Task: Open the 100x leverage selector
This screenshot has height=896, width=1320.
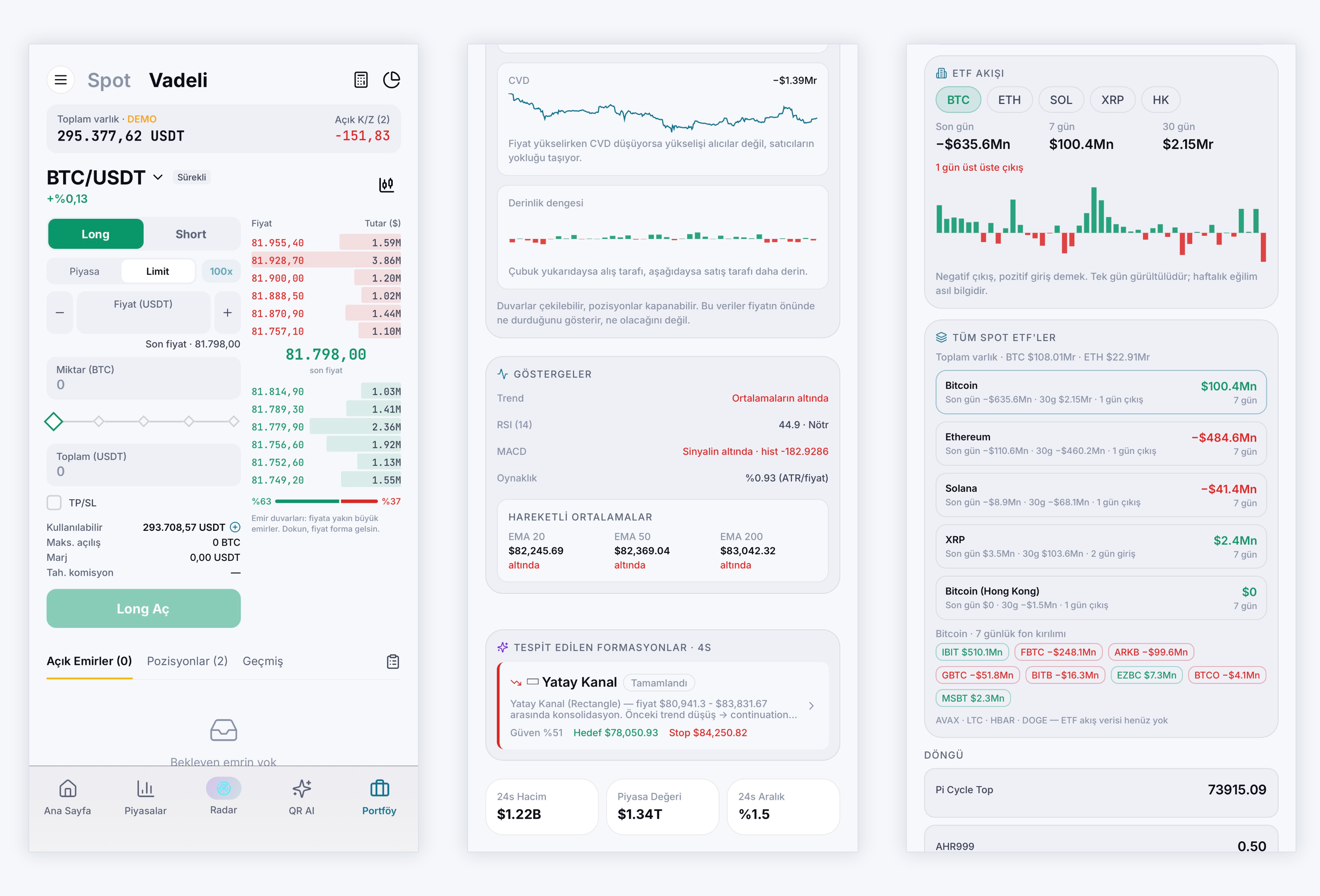Action: coord(221,272)
